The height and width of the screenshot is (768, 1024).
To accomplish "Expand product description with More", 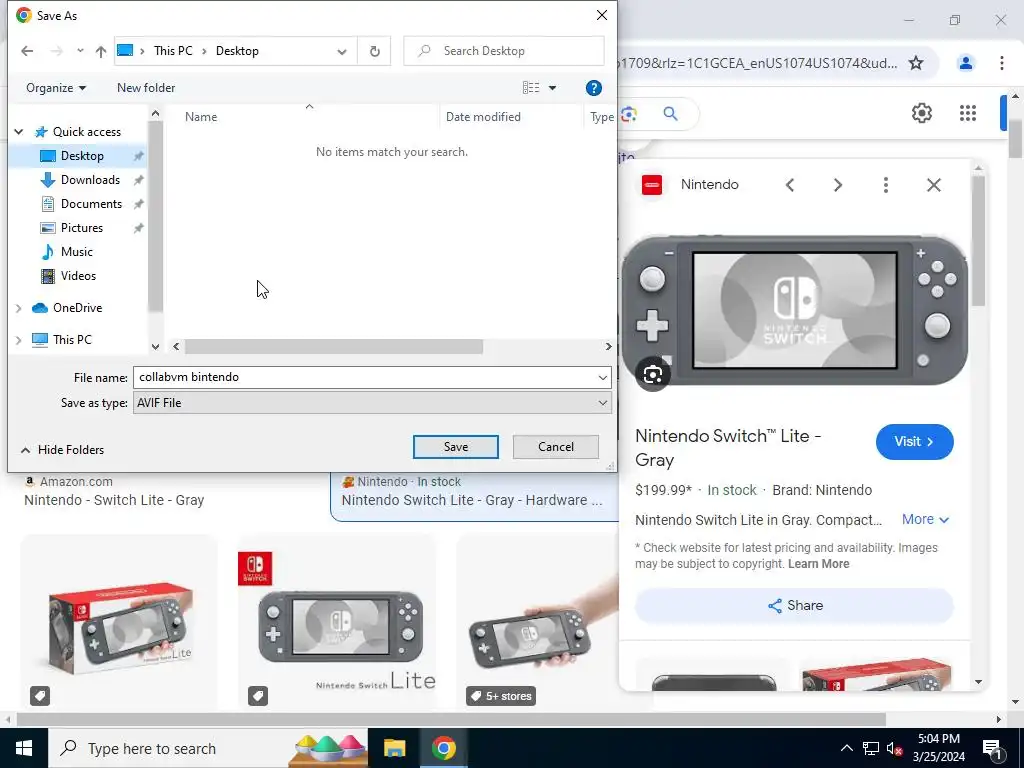I will [x=925, y=519].
